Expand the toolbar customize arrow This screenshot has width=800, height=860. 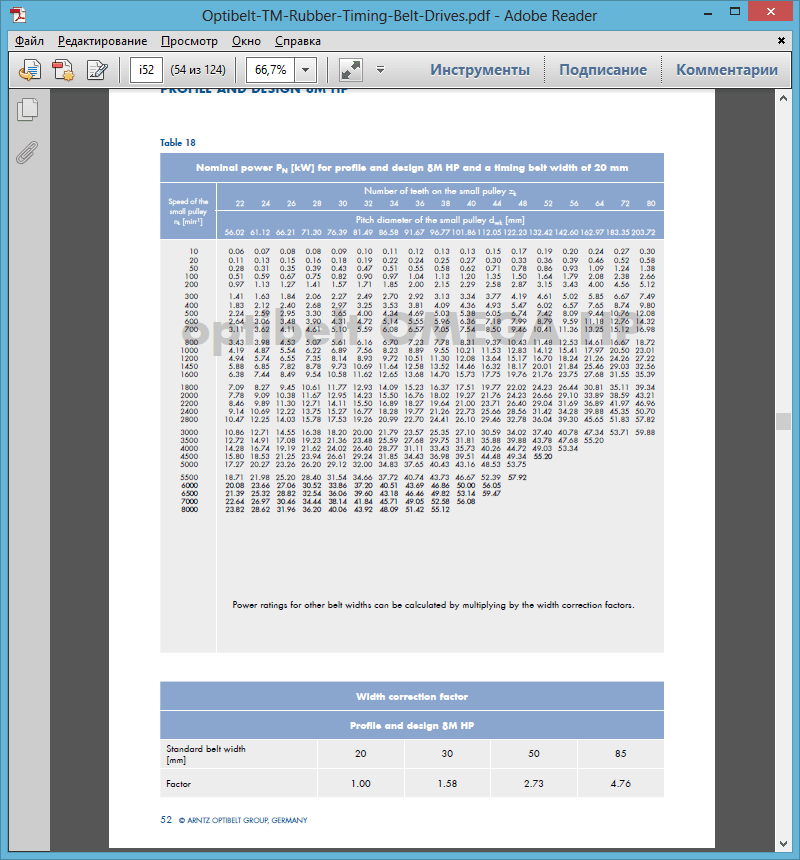[x=380, y=70]
